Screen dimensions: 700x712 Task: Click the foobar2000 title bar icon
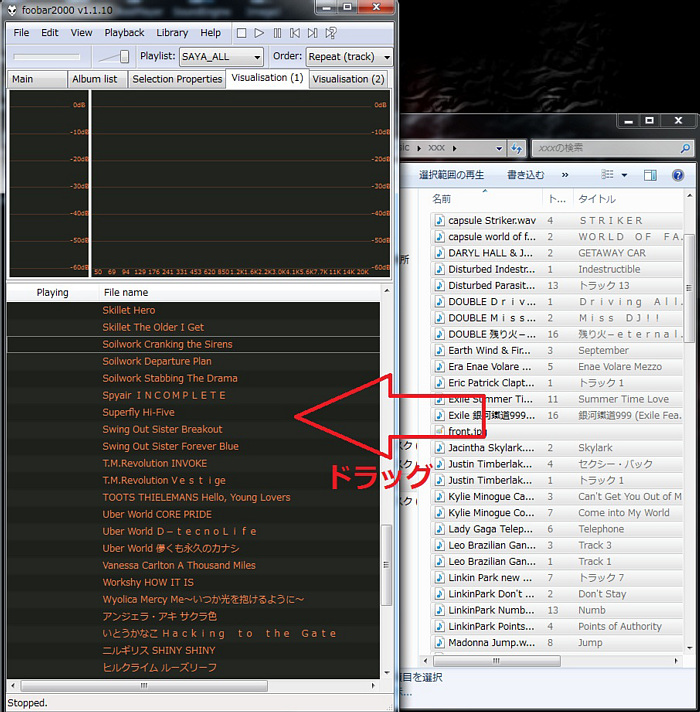coord(12,10)
